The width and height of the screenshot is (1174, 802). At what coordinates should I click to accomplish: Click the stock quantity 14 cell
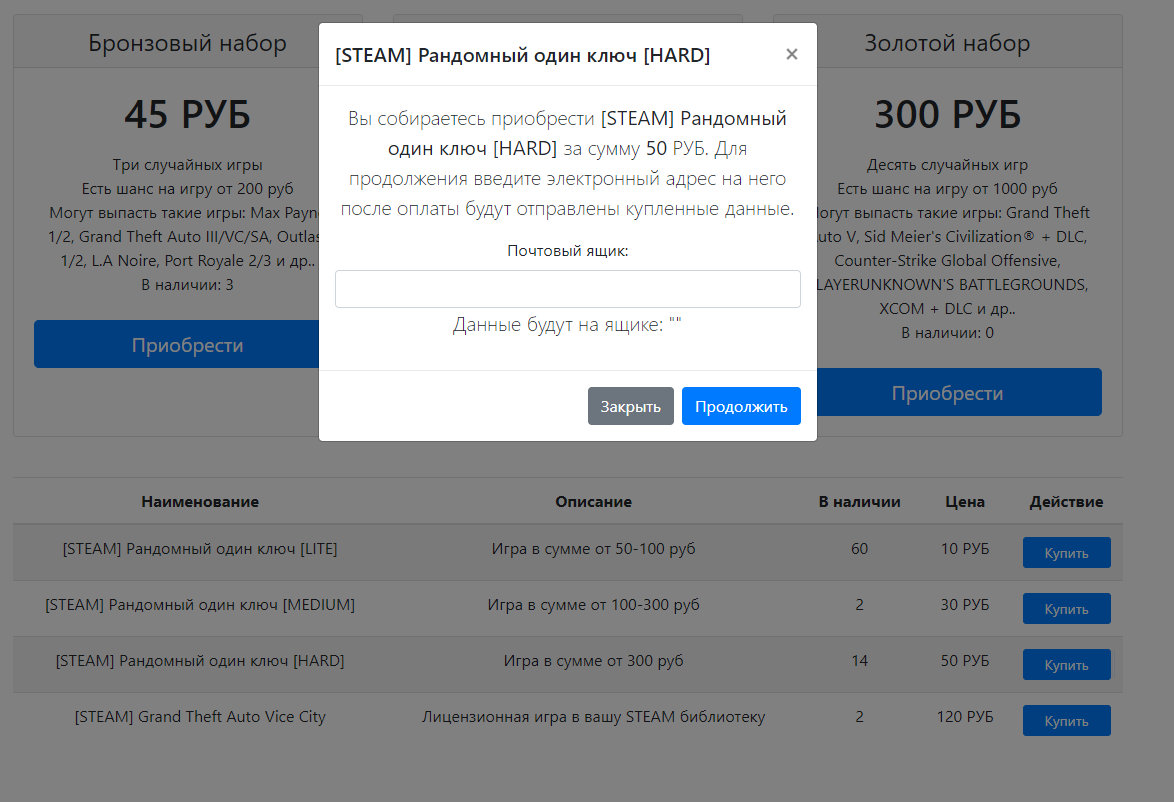pos(860,661)
